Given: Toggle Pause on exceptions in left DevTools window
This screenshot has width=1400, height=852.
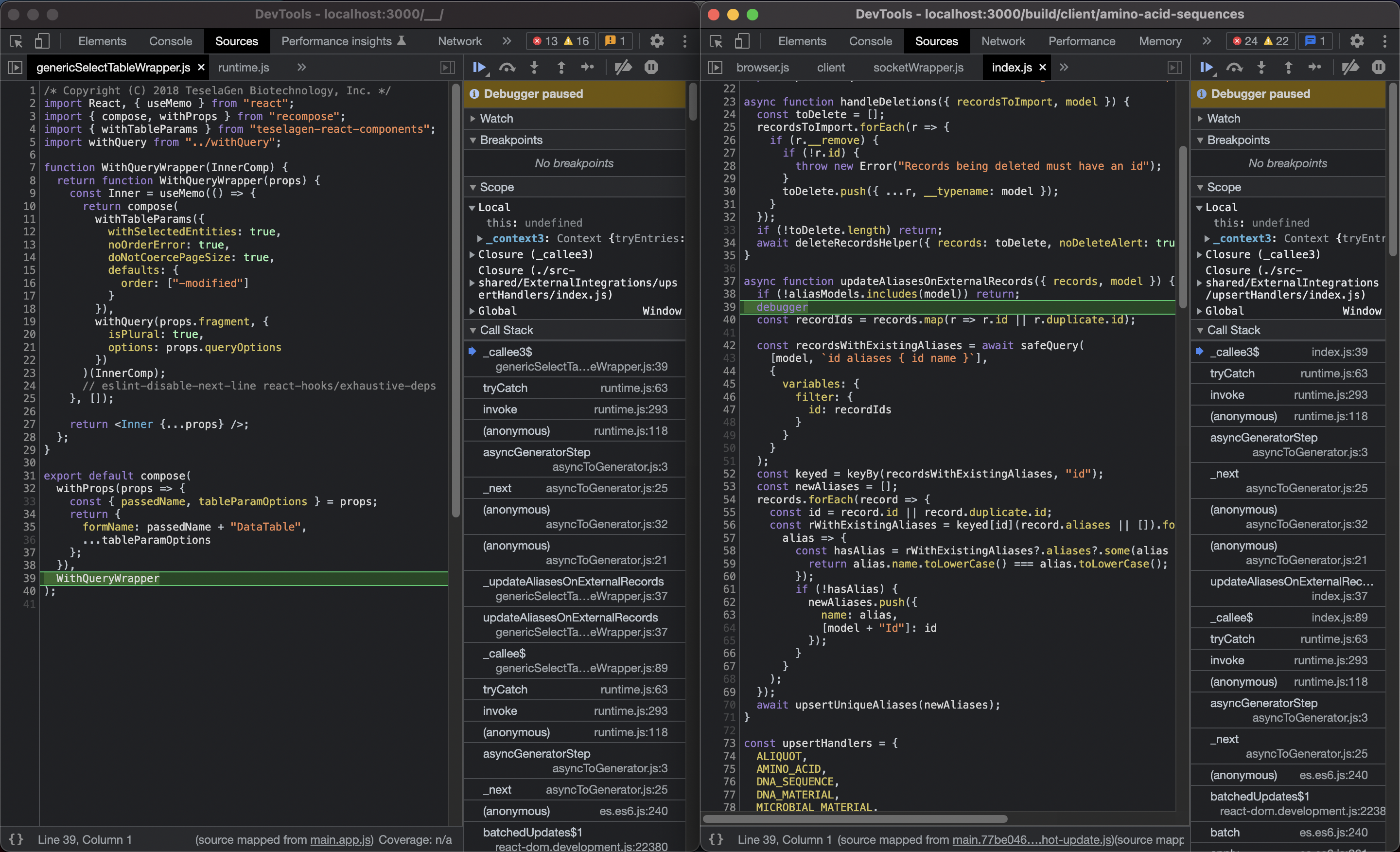Looking at the screenshot, I should 651,68.
